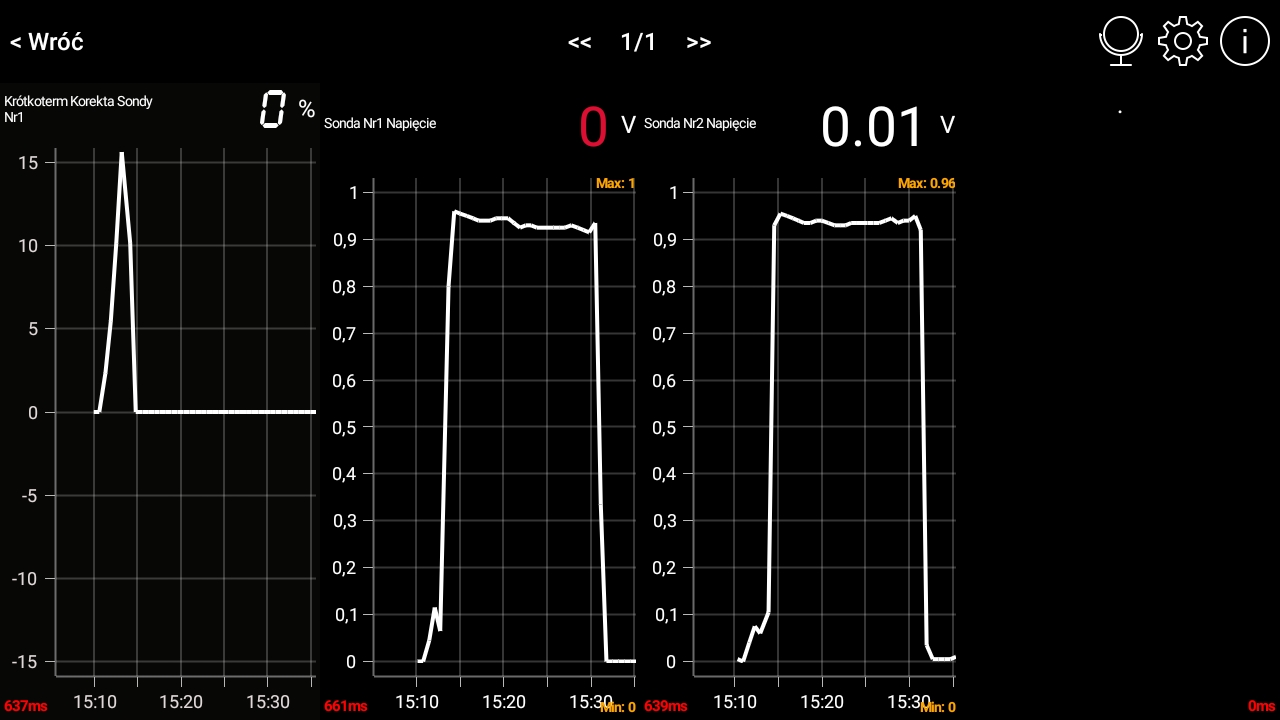Click the 0.01 V reading
1280x720 pixels.
[873, 127]
